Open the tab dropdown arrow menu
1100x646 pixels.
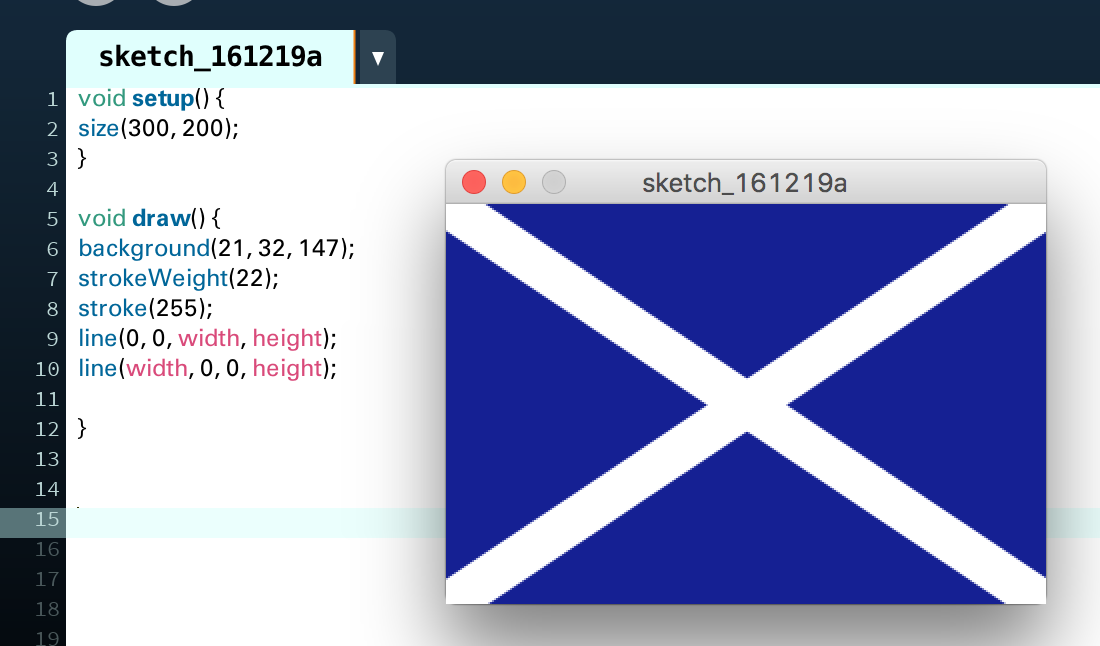click(377, 58)
